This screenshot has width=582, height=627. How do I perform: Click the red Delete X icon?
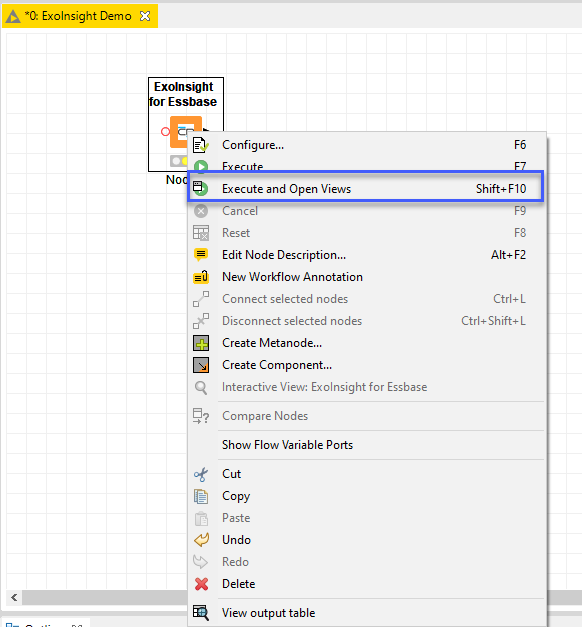201,584
